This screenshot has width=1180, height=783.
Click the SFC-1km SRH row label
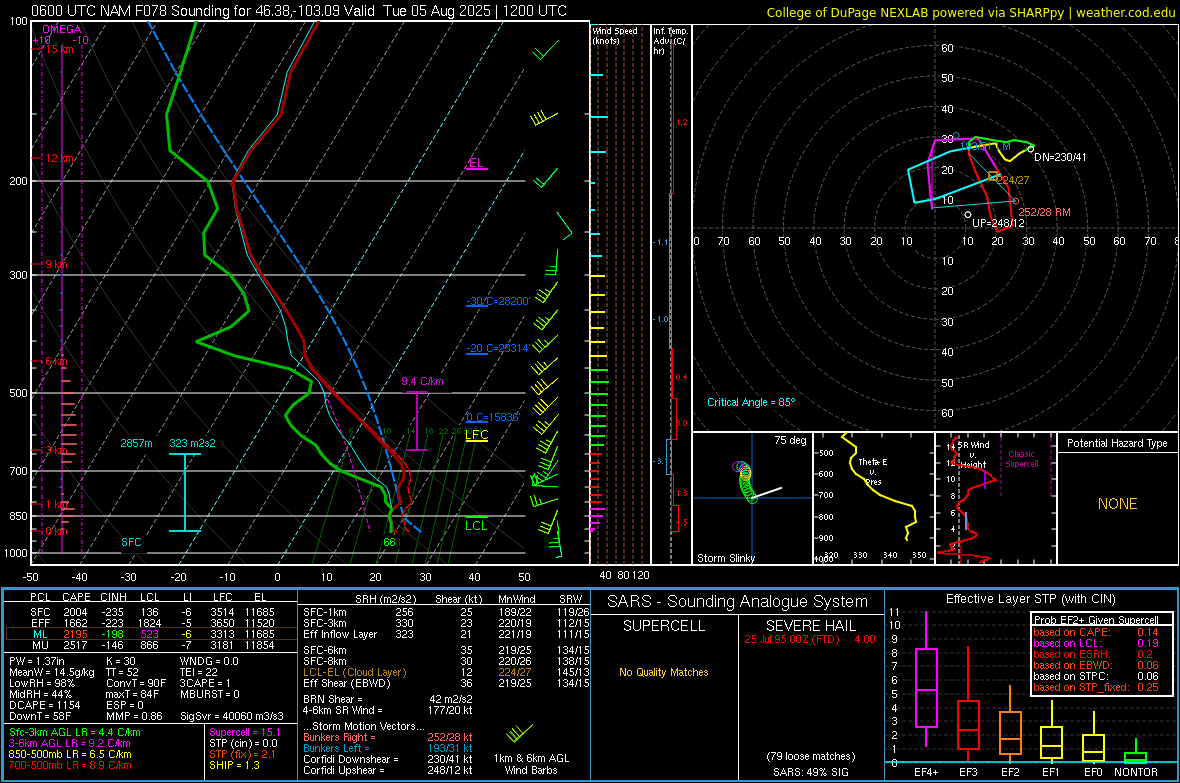[325, 612]
